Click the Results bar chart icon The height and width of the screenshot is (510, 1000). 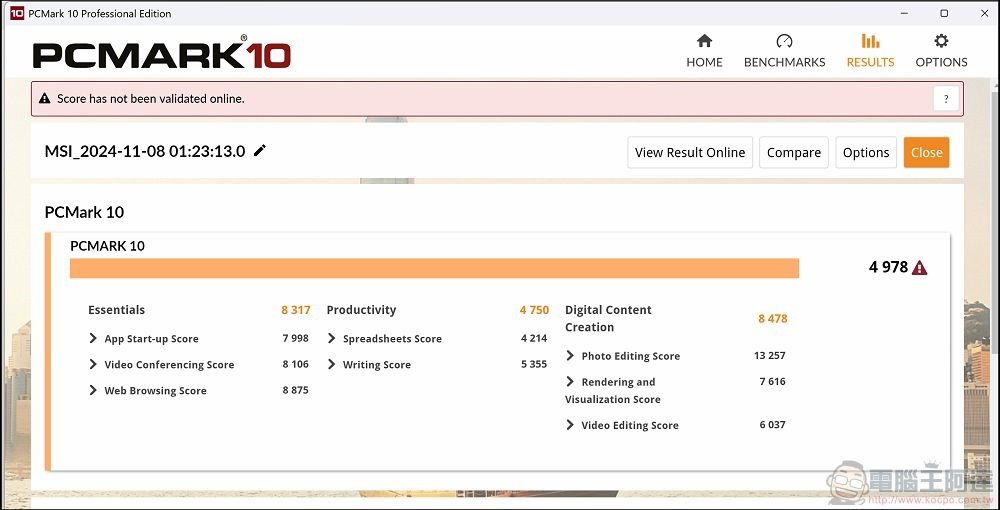871,41
